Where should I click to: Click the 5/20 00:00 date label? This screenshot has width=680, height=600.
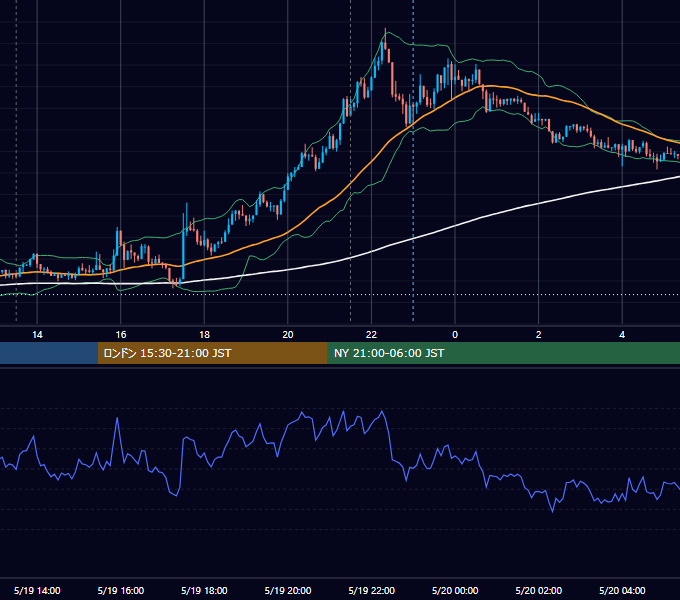pos(455,590)
